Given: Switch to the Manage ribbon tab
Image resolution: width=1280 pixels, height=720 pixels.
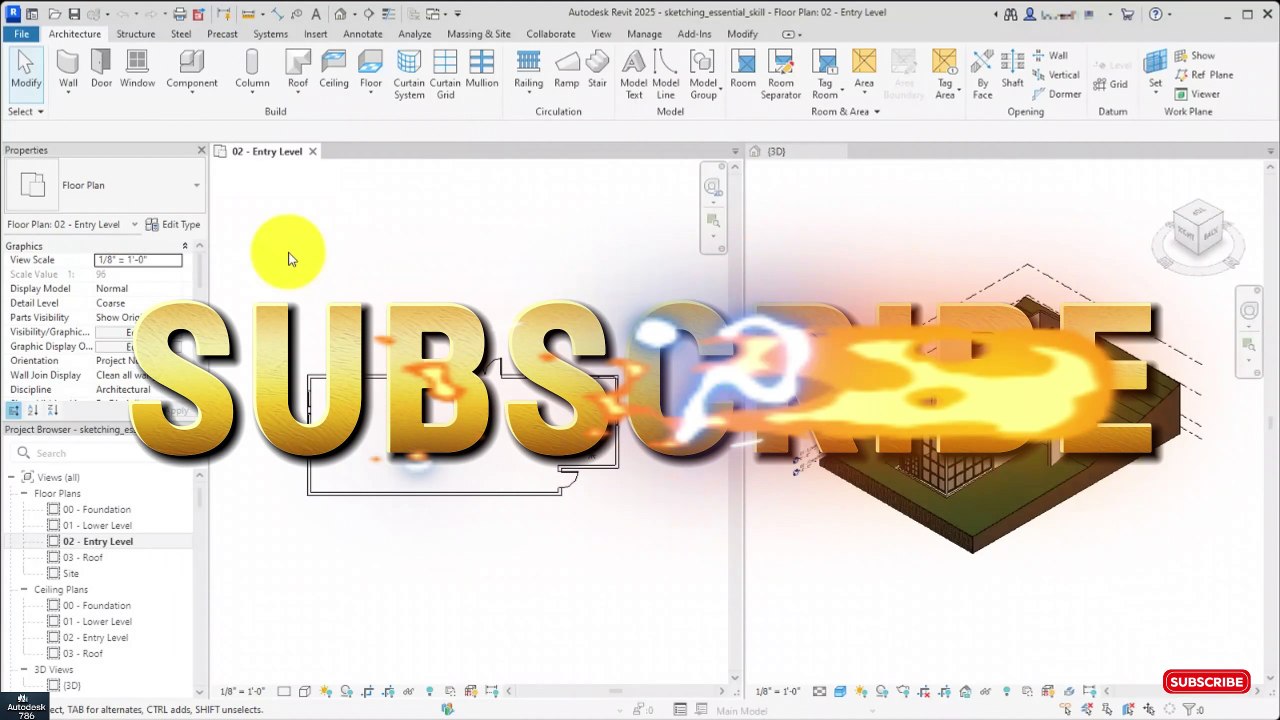Looking at the screenshot, I should click(644, 34).
